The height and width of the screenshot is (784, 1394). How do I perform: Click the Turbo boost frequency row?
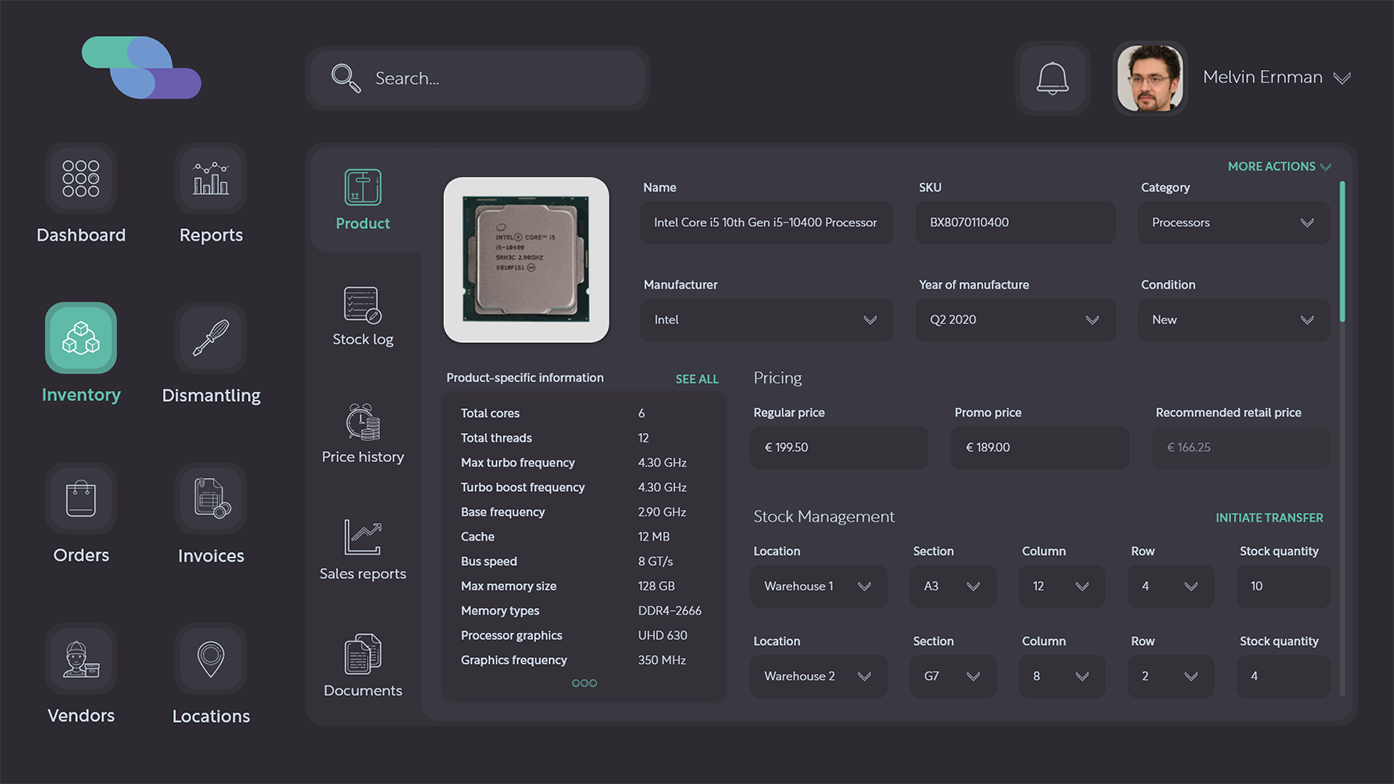[x=584, y=488]
